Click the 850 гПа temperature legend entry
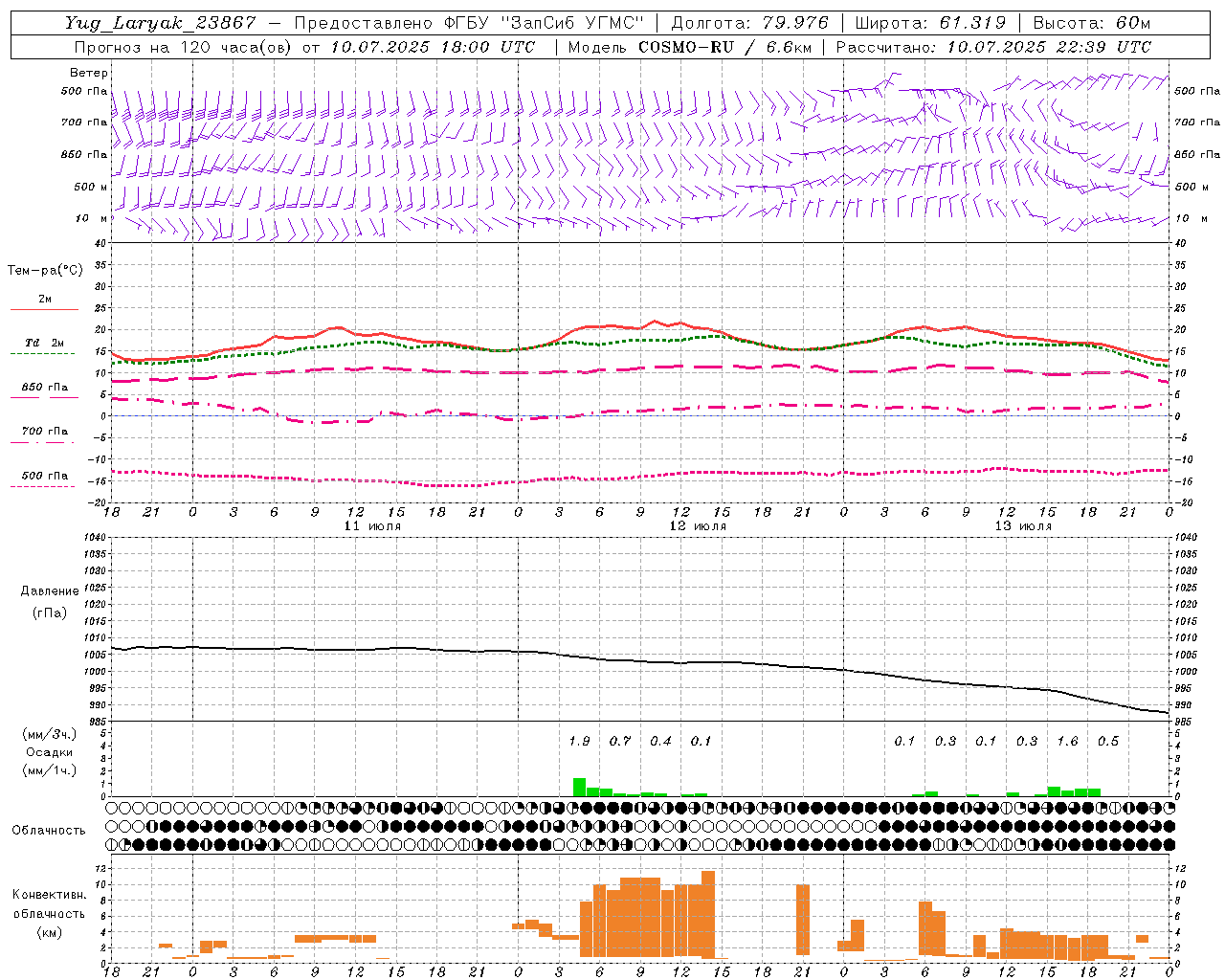 click(45, 388)
